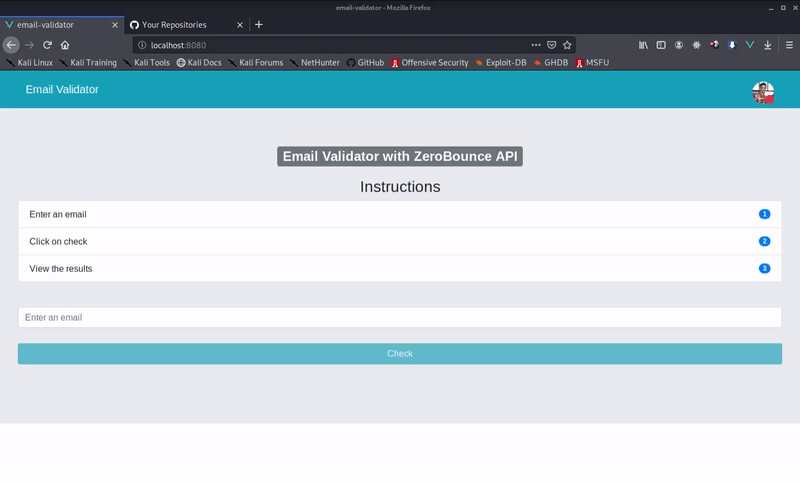Open Kali Training bookmark
Image resolution: width=800 pixels, height=482 pixels.
point(88,63)
